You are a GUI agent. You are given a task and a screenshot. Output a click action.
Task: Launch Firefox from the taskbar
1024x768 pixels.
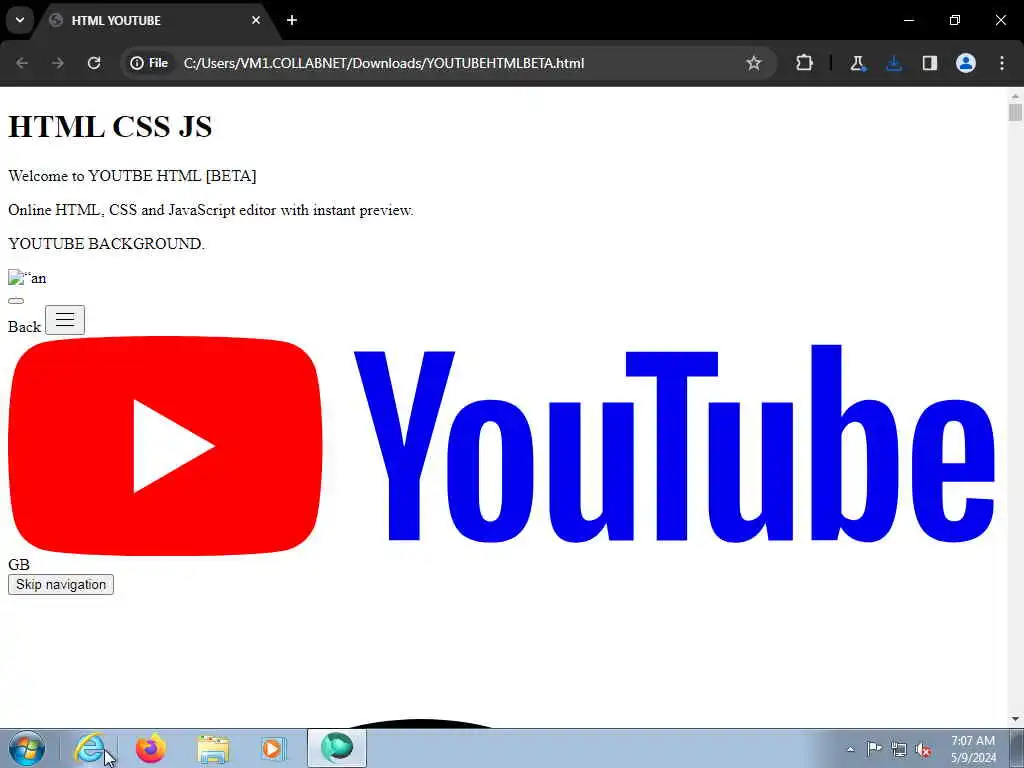151,748
